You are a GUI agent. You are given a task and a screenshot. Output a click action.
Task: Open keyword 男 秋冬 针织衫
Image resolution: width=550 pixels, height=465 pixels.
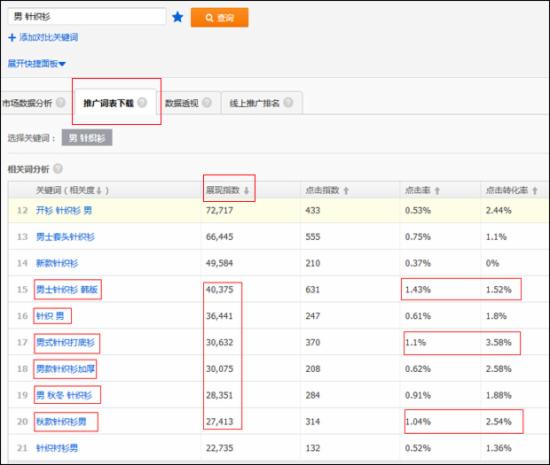(64, 395)
